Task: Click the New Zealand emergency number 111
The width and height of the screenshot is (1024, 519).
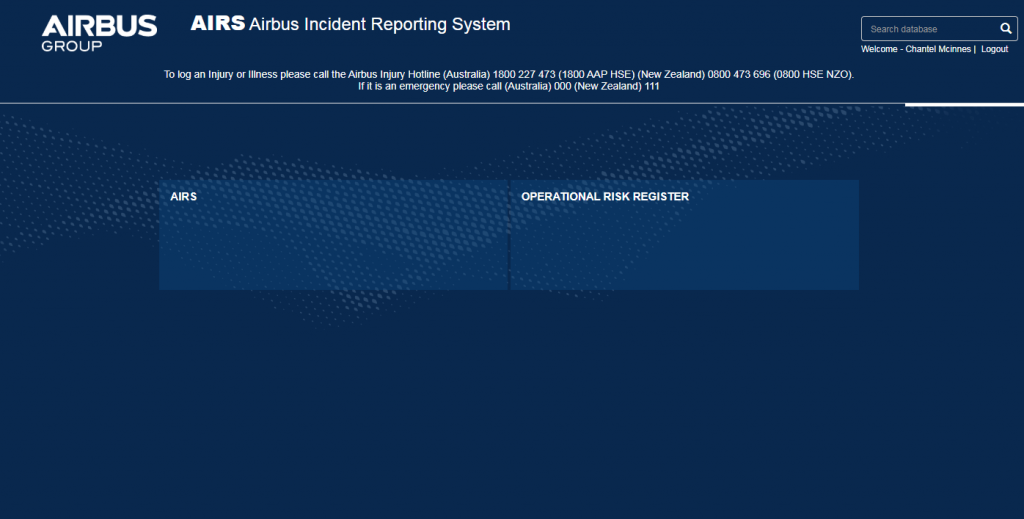Action: coord(651,86)
